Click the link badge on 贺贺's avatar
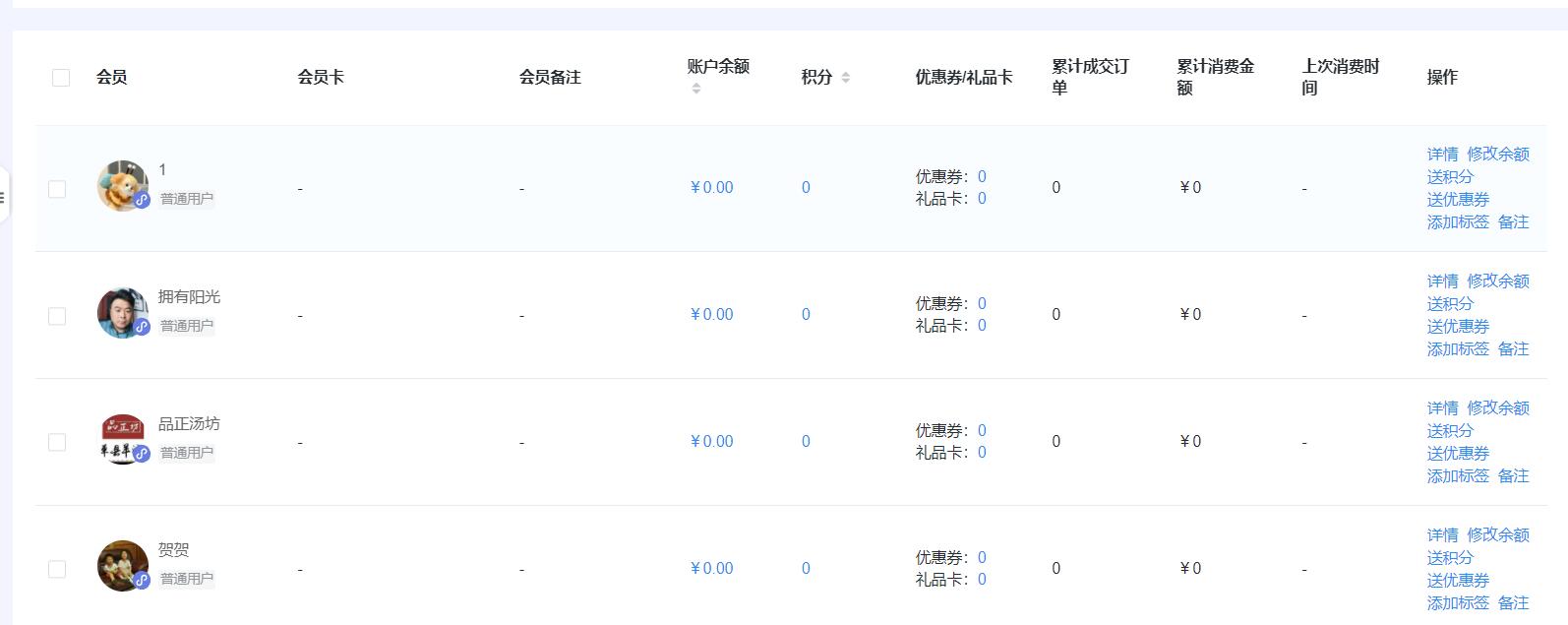The image size is (1568, 625). (x=142, y=581)
